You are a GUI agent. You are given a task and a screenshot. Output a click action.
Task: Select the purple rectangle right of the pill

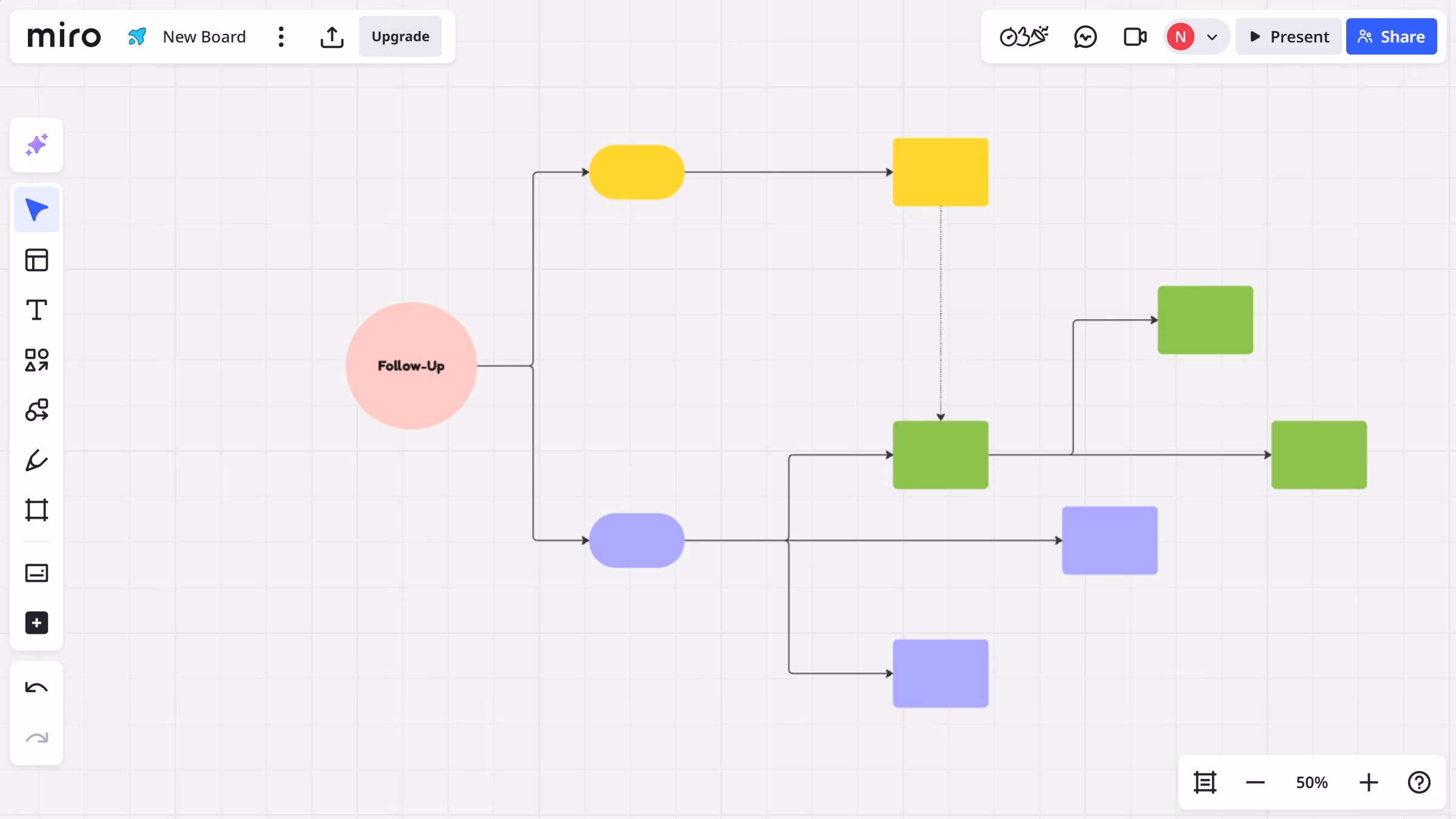[1110, 541]
